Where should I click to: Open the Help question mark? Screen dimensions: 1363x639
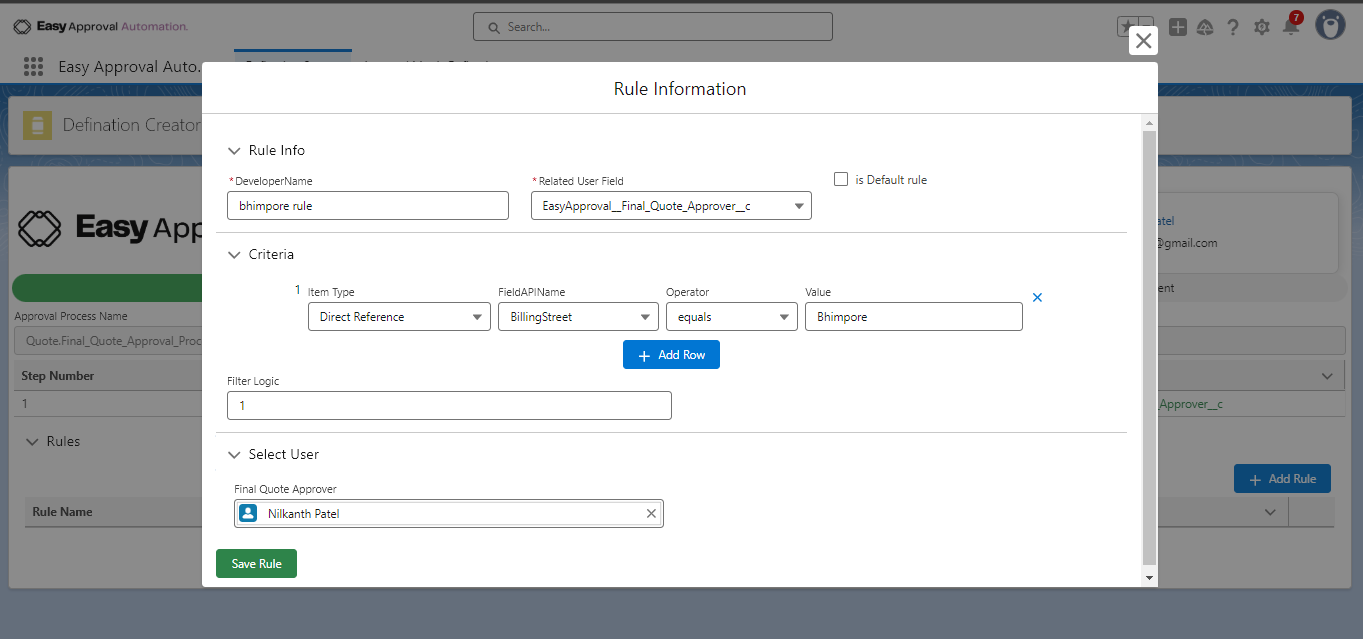click(x=1233, y=27)
